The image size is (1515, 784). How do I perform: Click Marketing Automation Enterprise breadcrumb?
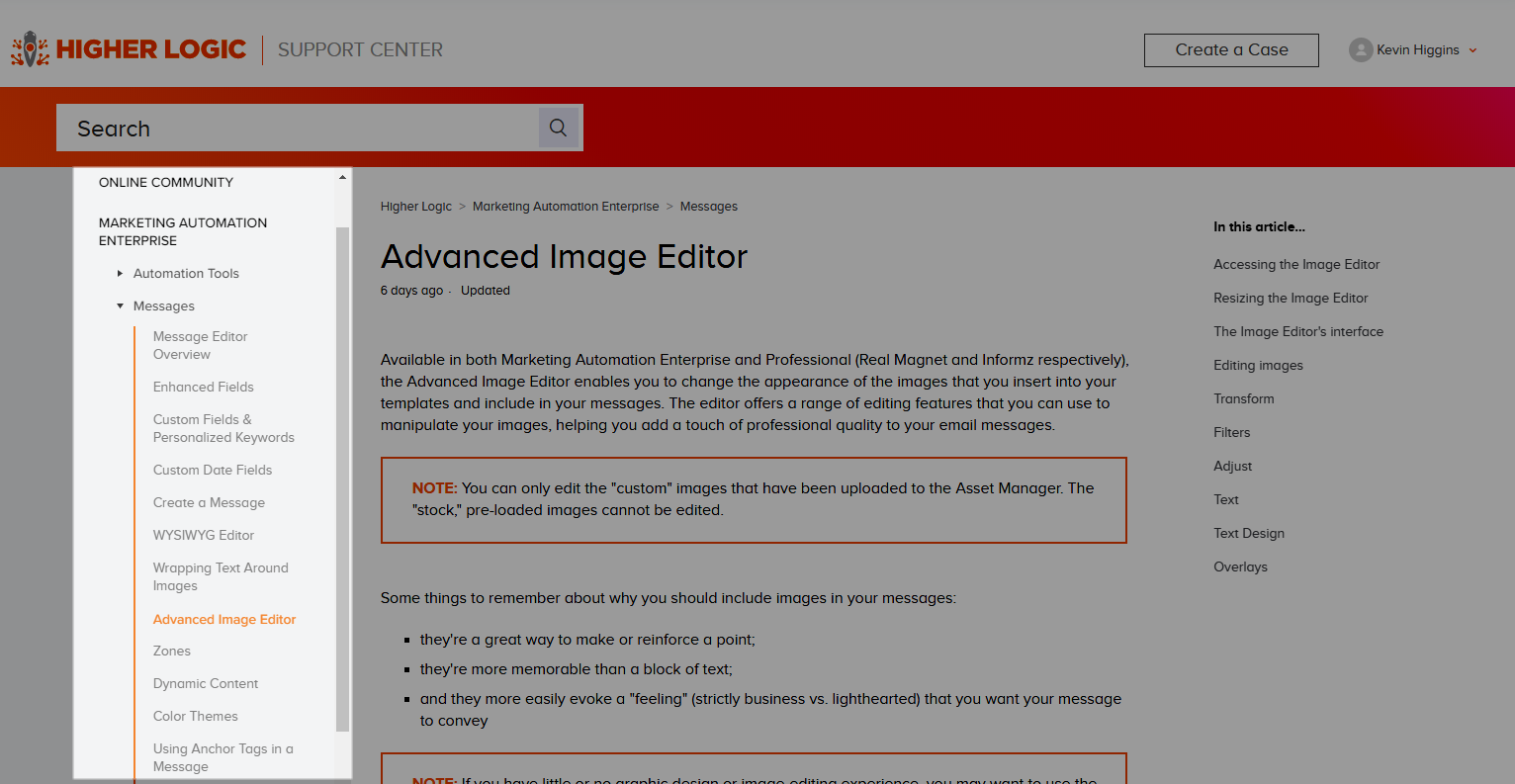click(566, 207)
